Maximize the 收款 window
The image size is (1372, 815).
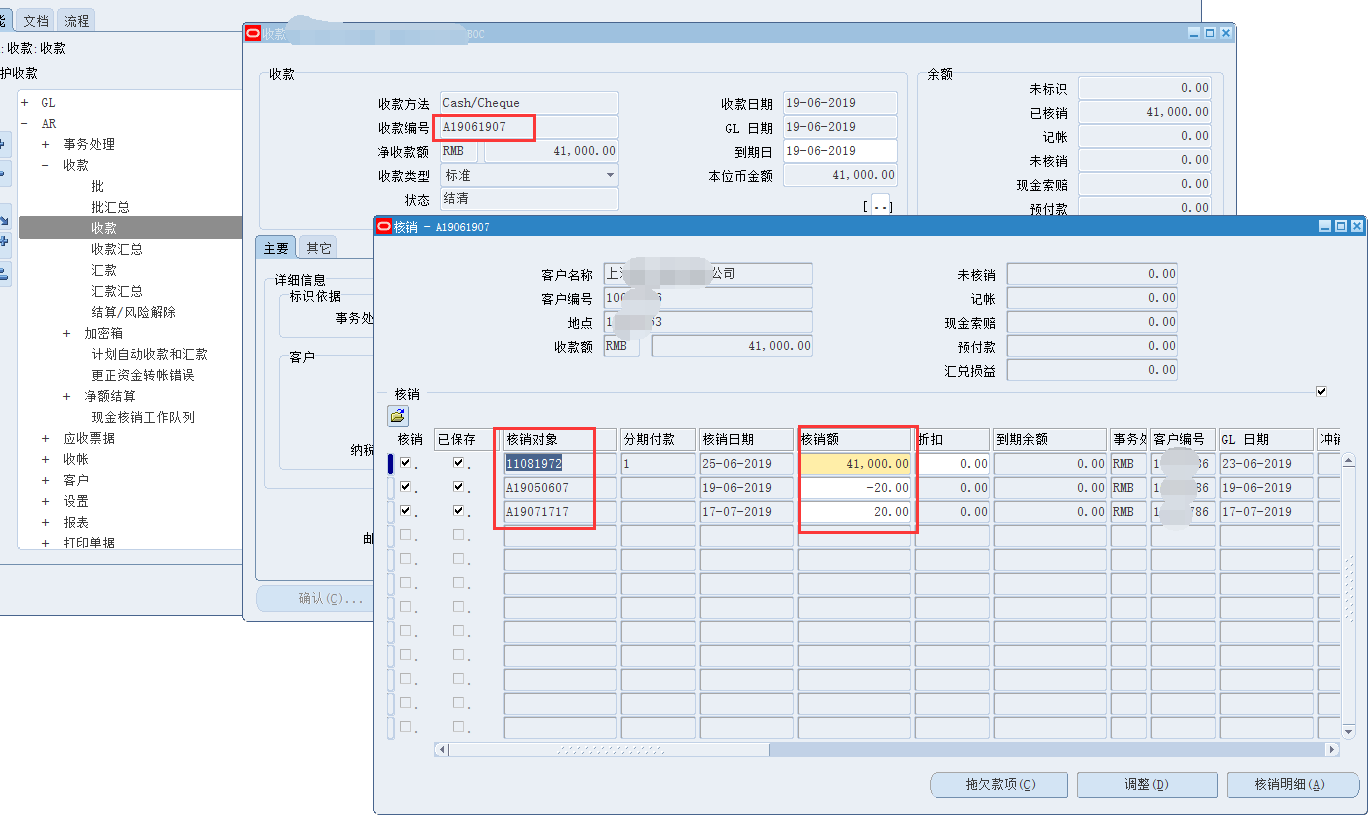coord(1210,33)
